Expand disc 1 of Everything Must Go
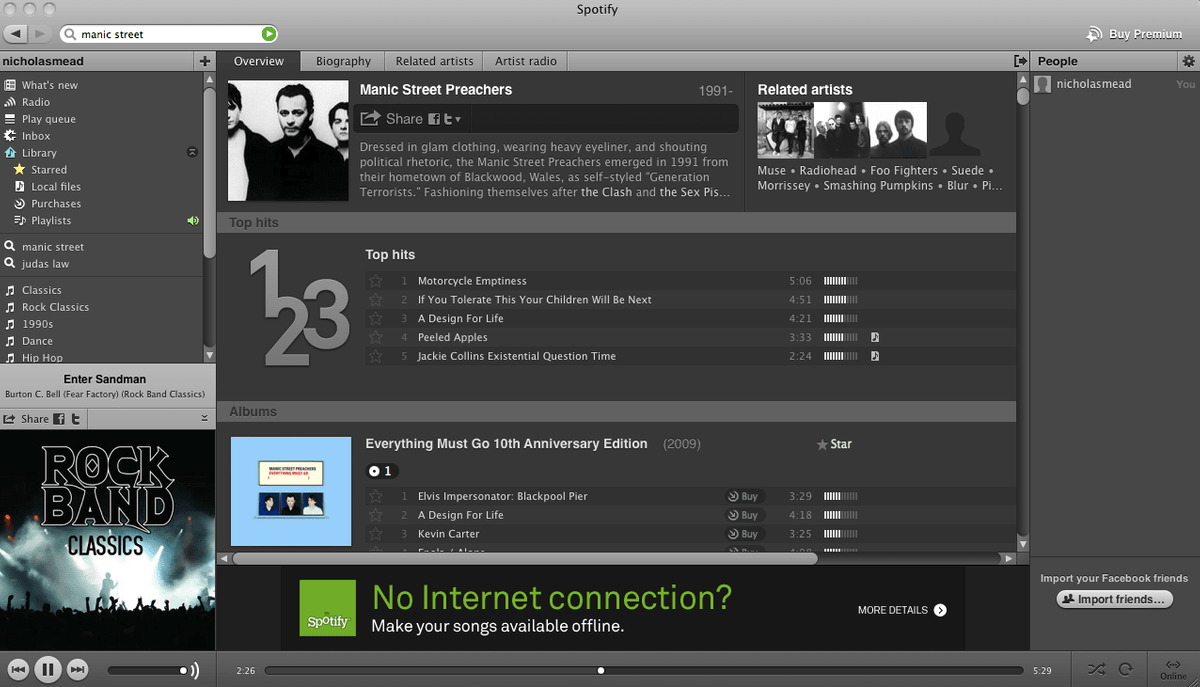Screen dimensions: 1200x687 pyautogui.click(x=381, y=471)
